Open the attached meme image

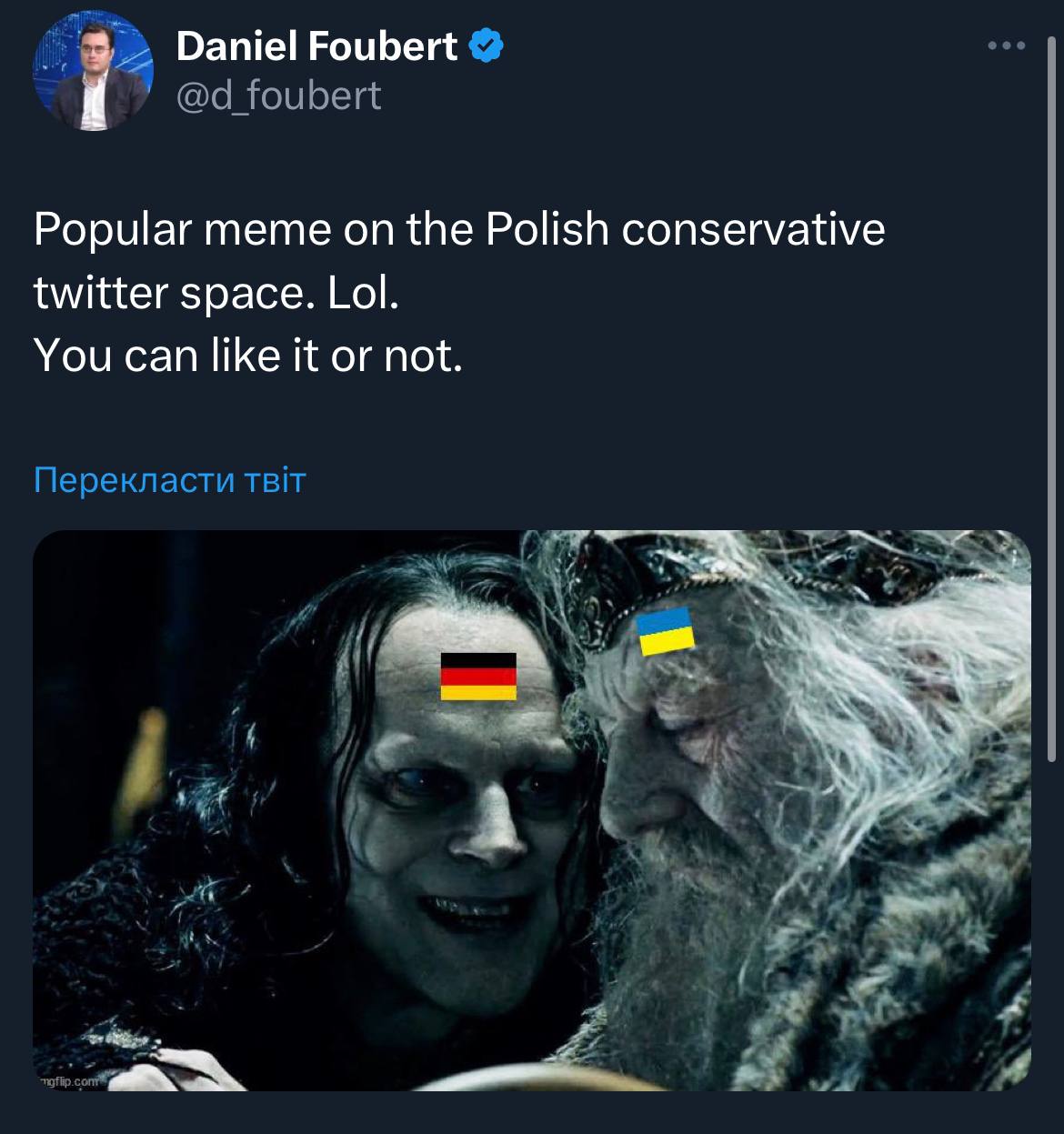coord(532,810)
